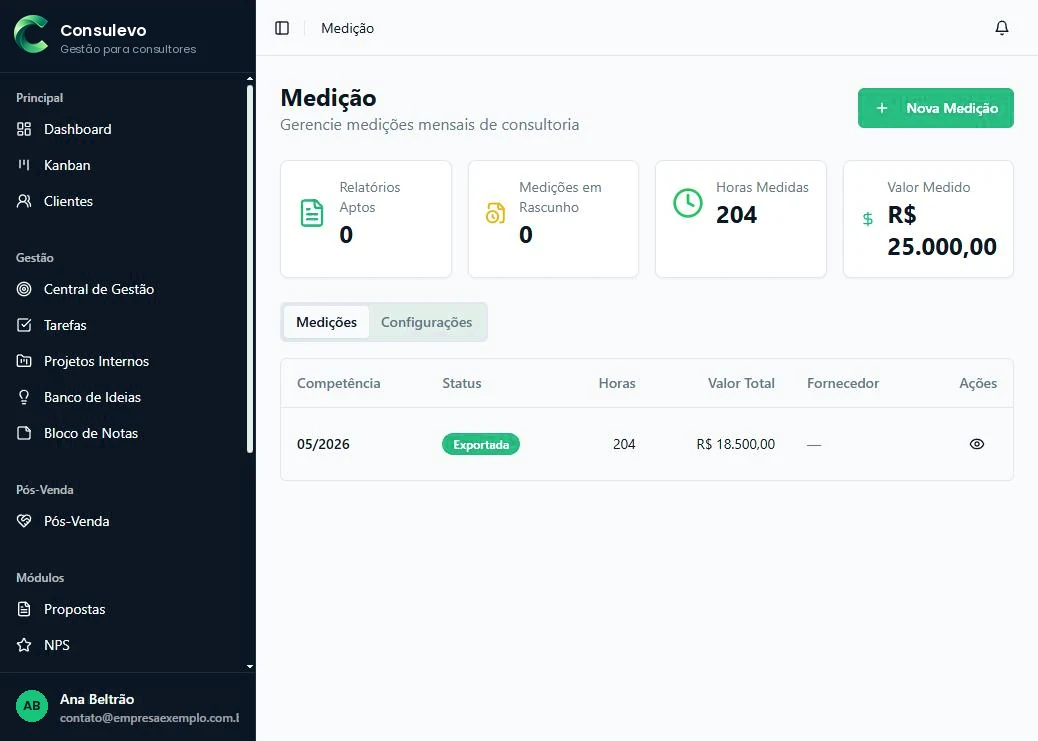Click the Dashboard grid icon
Screen dimensions: 1038x741
click(x=24, y=129)
